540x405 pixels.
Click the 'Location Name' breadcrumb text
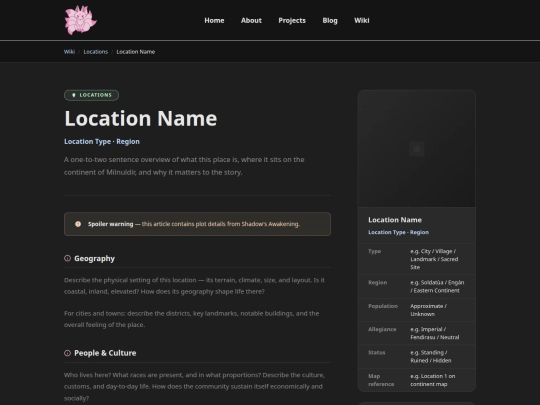pyautogui.click(x=136, y=52)
